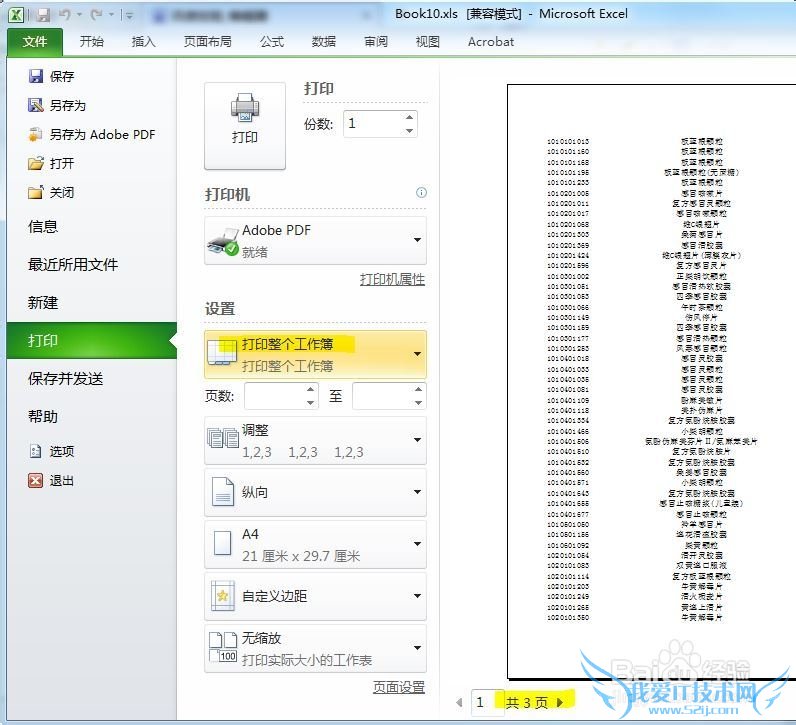
Task: Select the 打印 backstage section
Action: (x=91, y=340)
